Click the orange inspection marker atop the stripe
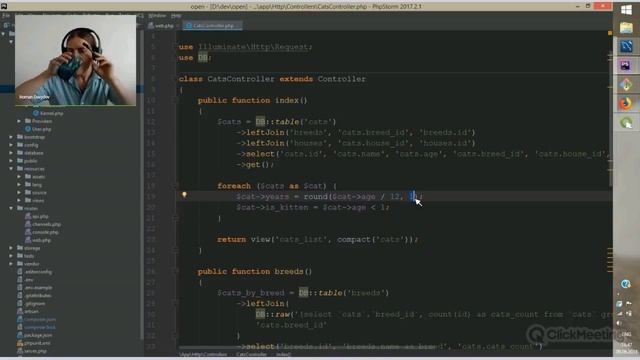Screen dimensions: 640x360 [610, 33]
